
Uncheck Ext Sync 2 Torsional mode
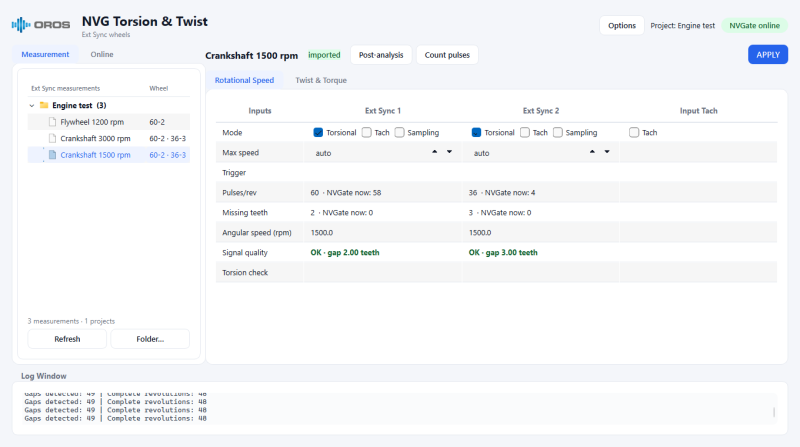point(476,132)
